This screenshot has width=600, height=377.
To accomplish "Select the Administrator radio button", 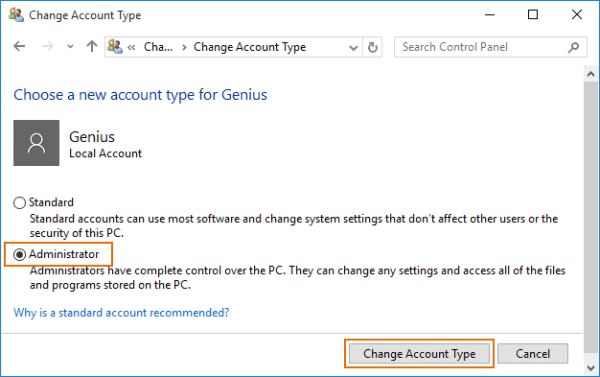I will 20,255.
